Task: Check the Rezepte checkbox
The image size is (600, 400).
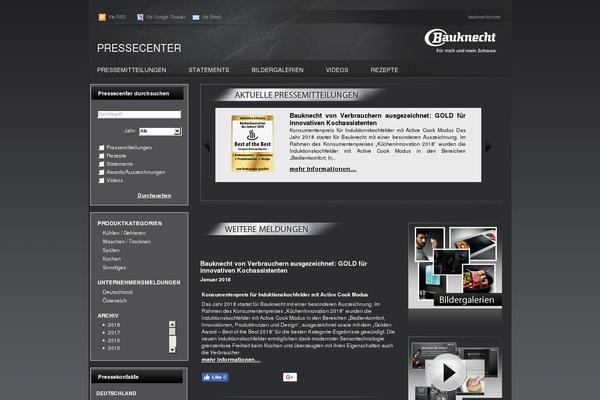Action: [101, 156]
